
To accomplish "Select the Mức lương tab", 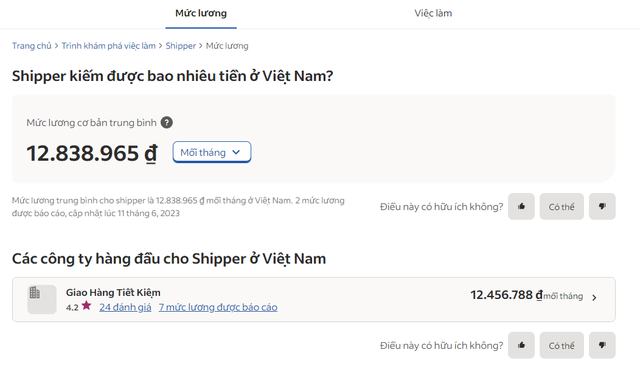I will click(x=201, y=13).
